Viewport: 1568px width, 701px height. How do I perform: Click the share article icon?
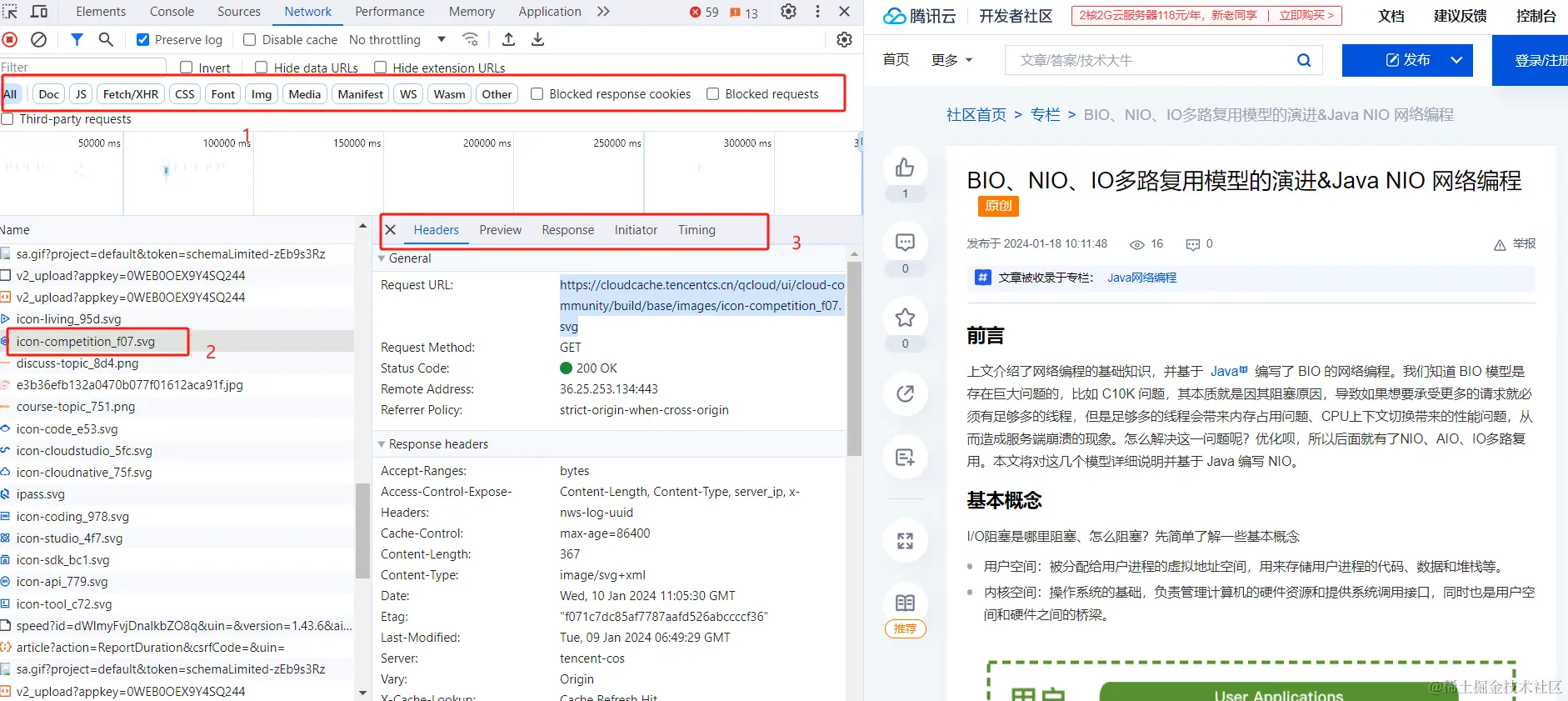(x=905, y=393)
